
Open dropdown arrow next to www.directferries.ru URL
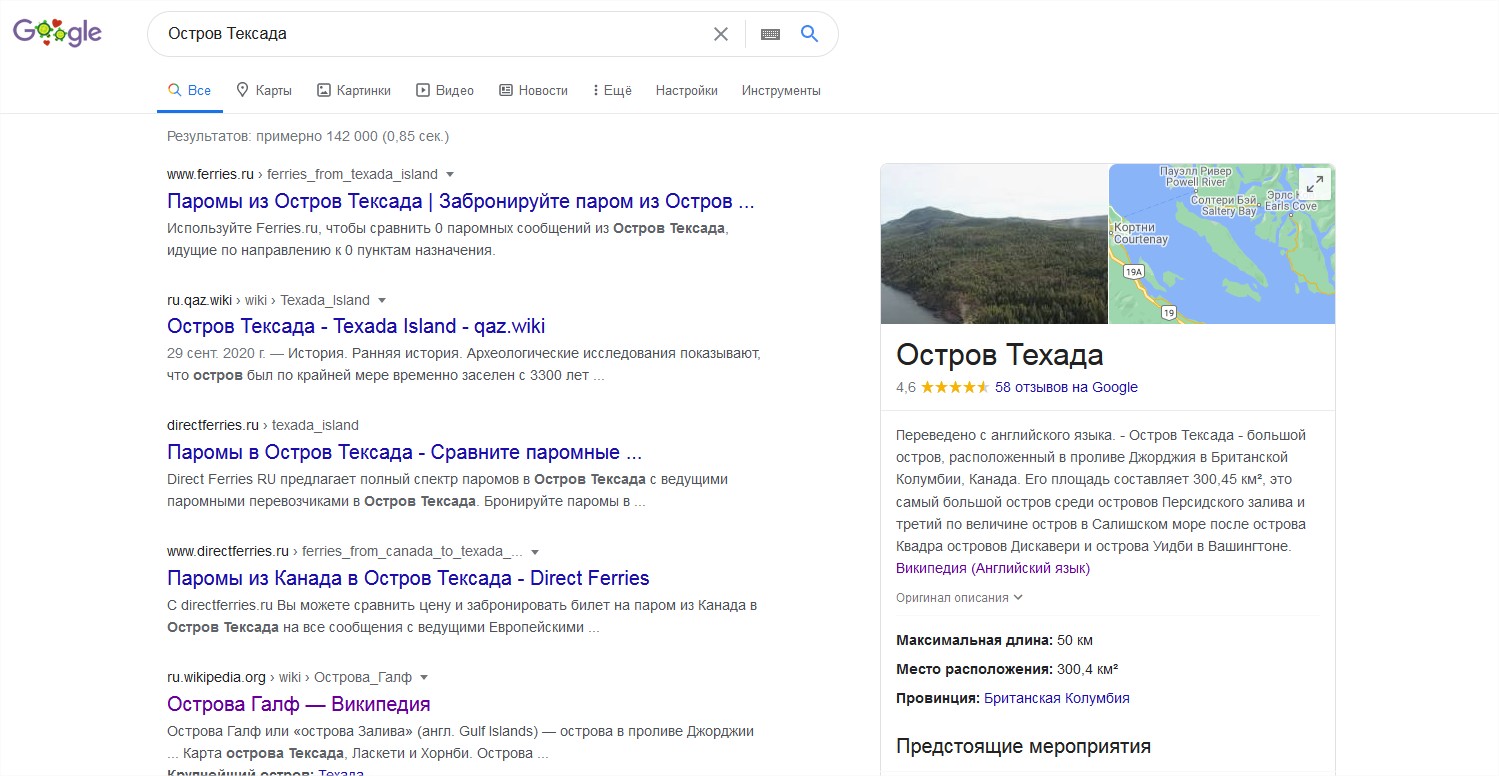[535, 552]
